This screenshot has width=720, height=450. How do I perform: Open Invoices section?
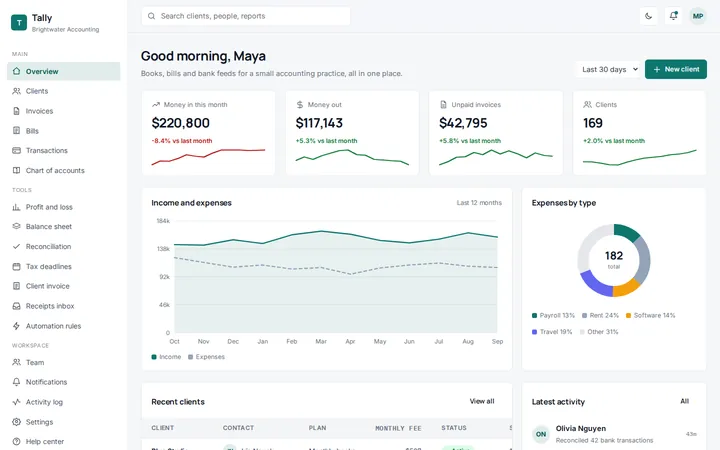64,111
